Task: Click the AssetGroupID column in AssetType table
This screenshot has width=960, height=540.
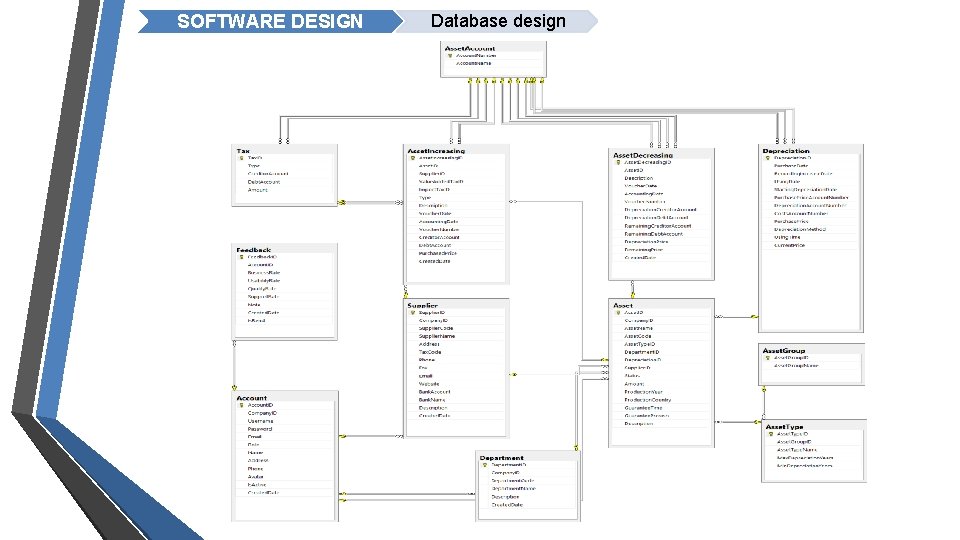Action: coord(794,442)
